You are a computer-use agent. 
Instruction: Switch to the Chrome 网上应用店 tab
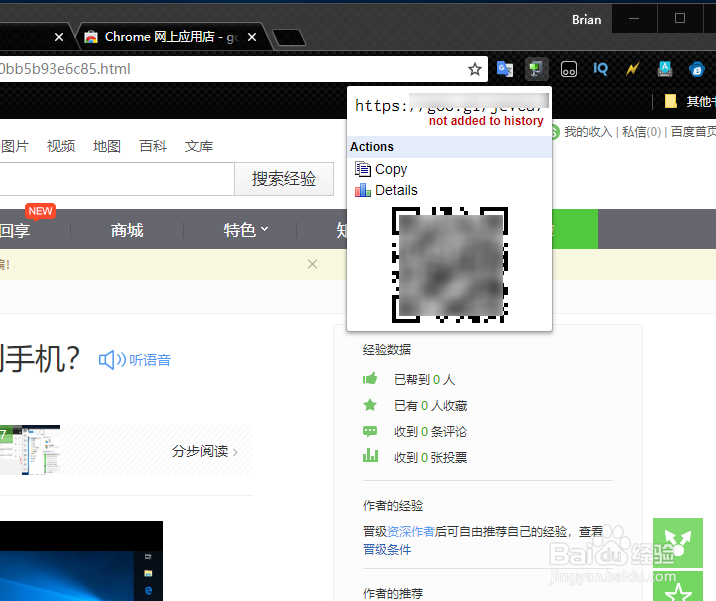tap(173, 37)
